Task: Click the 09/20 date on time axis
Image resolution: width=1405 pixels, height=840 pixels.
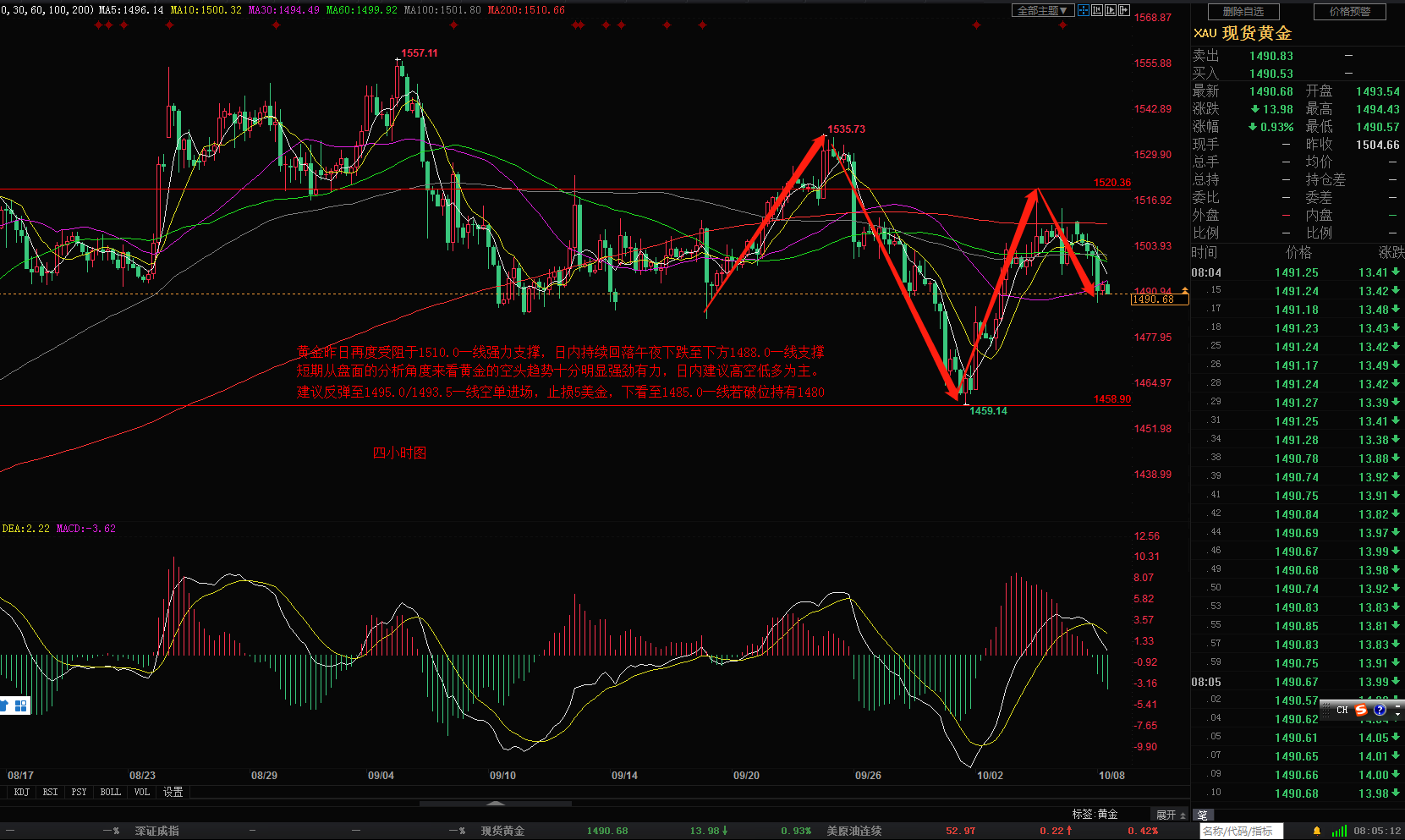Action: pyautogui.click(x=746, y=776)
